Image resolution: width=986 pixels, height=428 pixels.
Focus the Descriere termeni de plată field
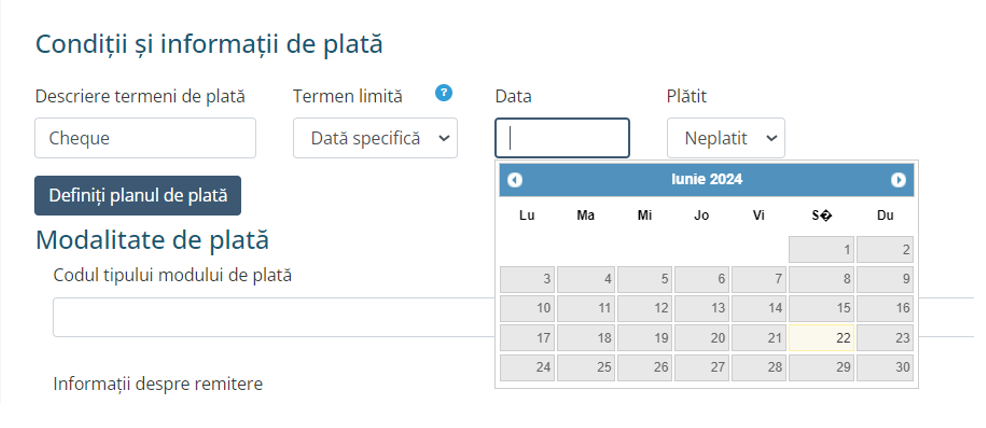[x=145, y=138]
